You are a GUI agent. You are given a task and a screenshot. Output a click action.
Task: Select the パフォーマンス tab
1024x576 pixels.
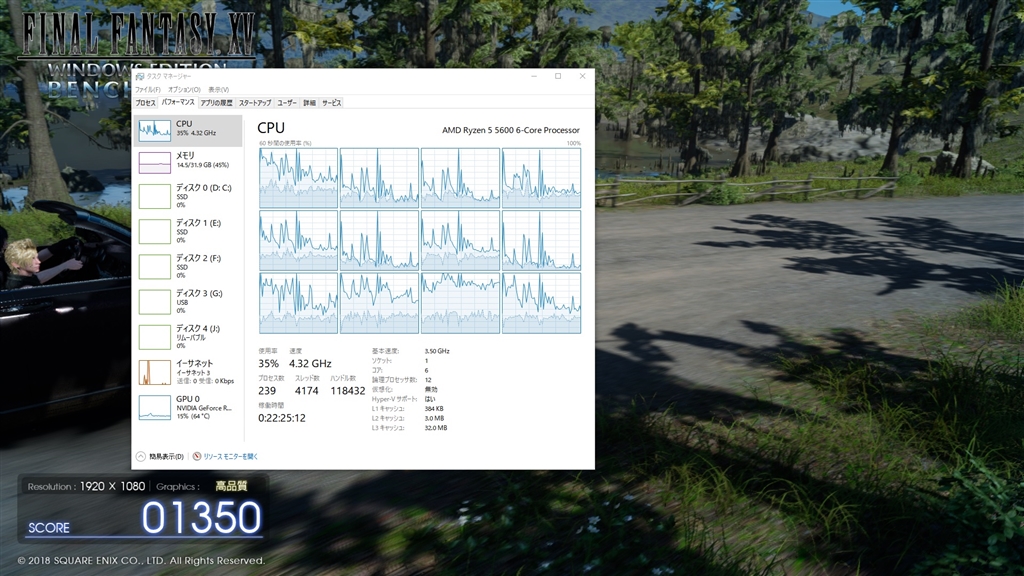tap(178, 103)
